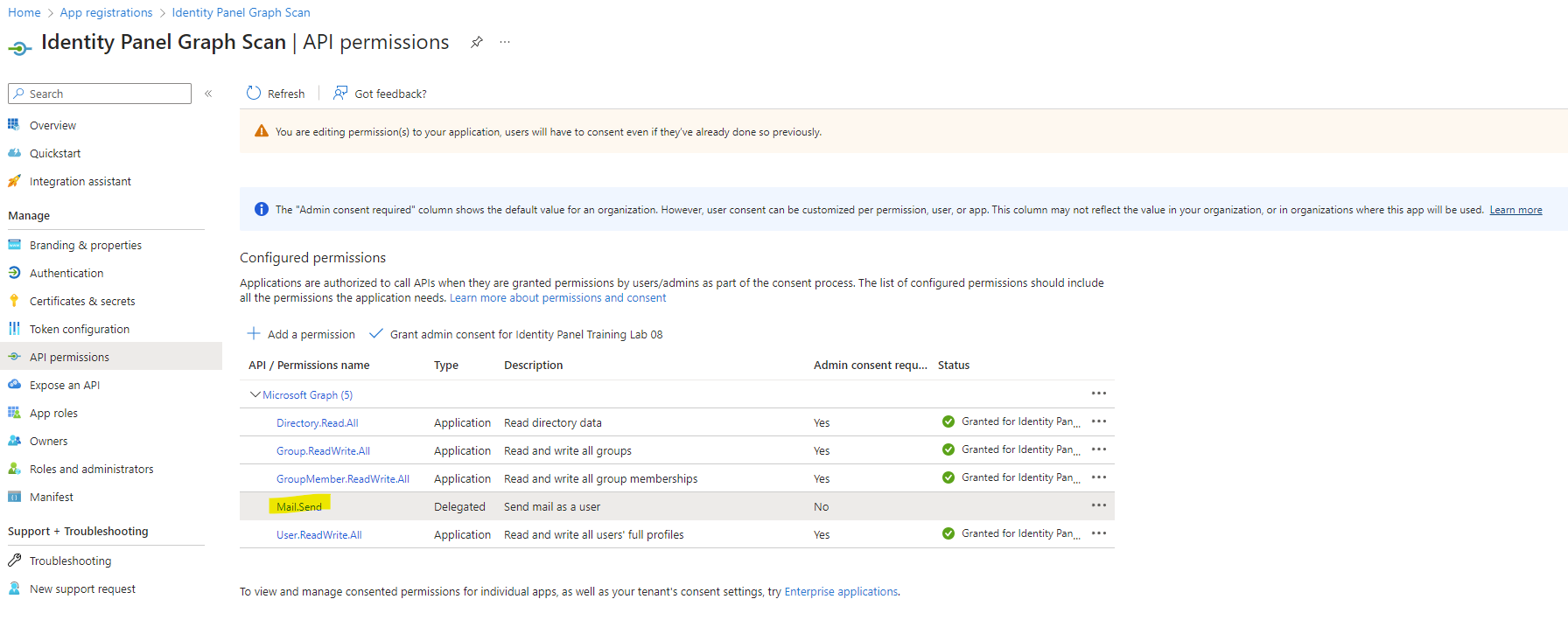
Task: Click the API / Permissions name column header
Action: (x=309, y=366)
